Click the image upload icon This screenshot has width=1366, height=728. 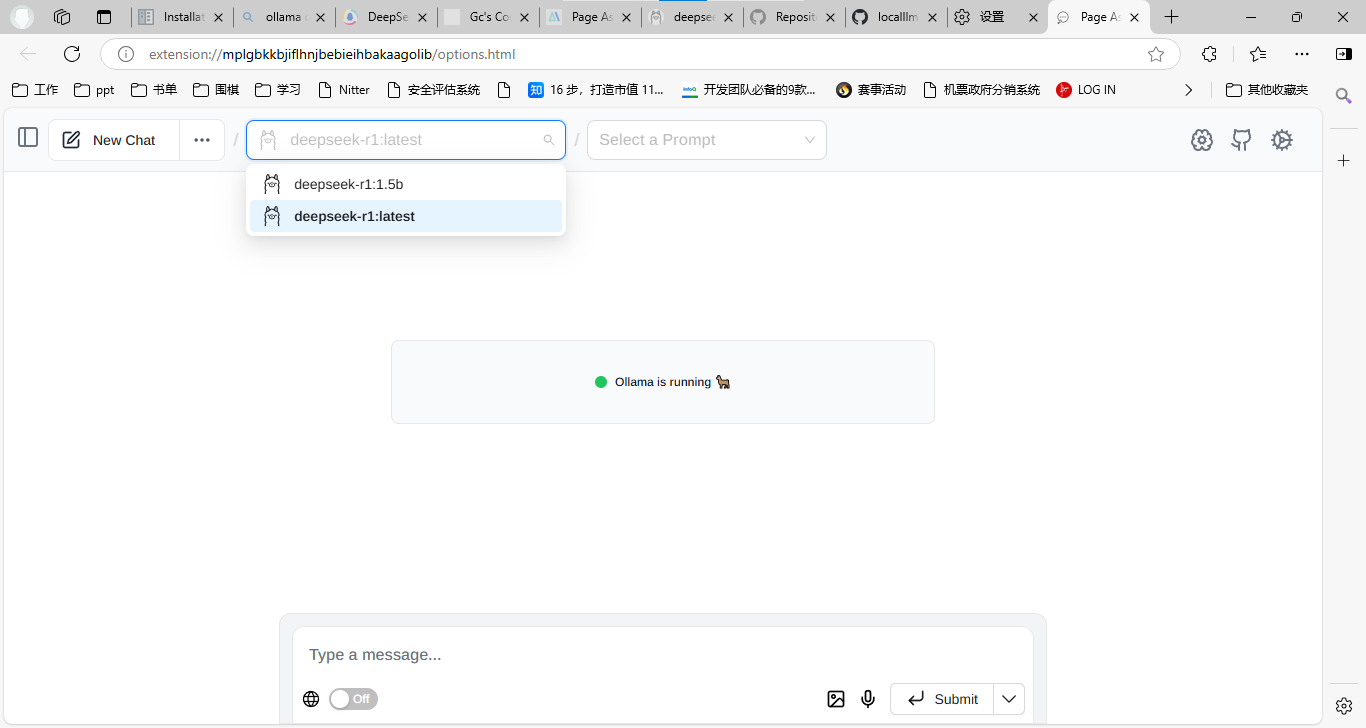click(836, 699)
